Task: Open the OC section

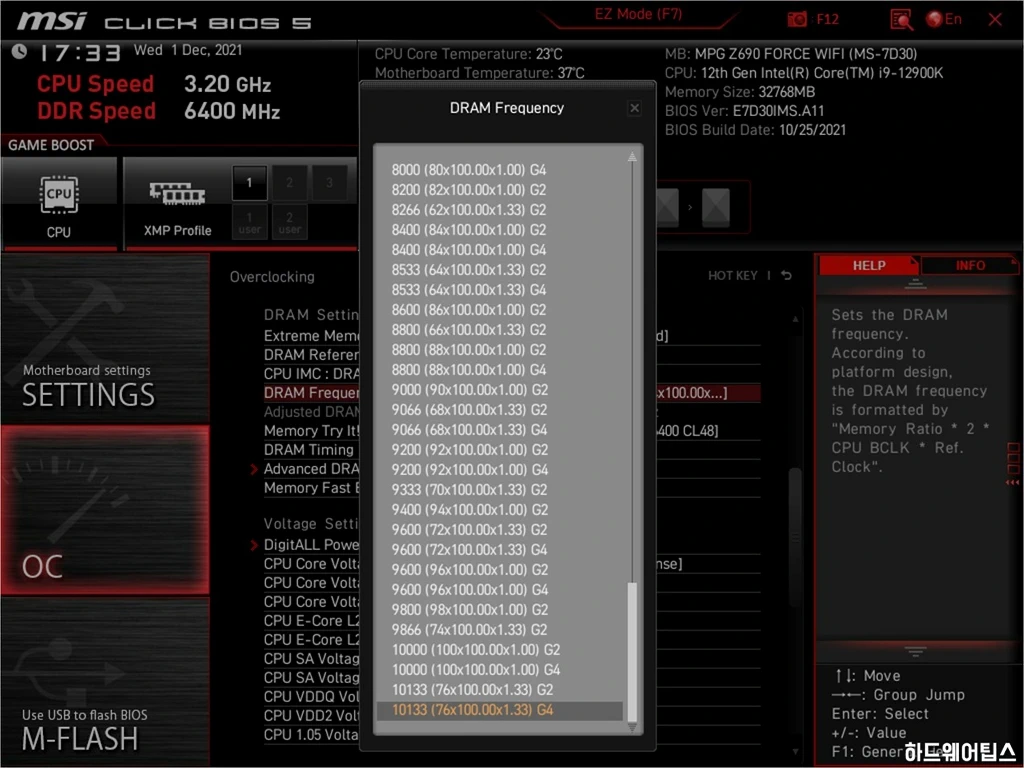Action: 105,511
